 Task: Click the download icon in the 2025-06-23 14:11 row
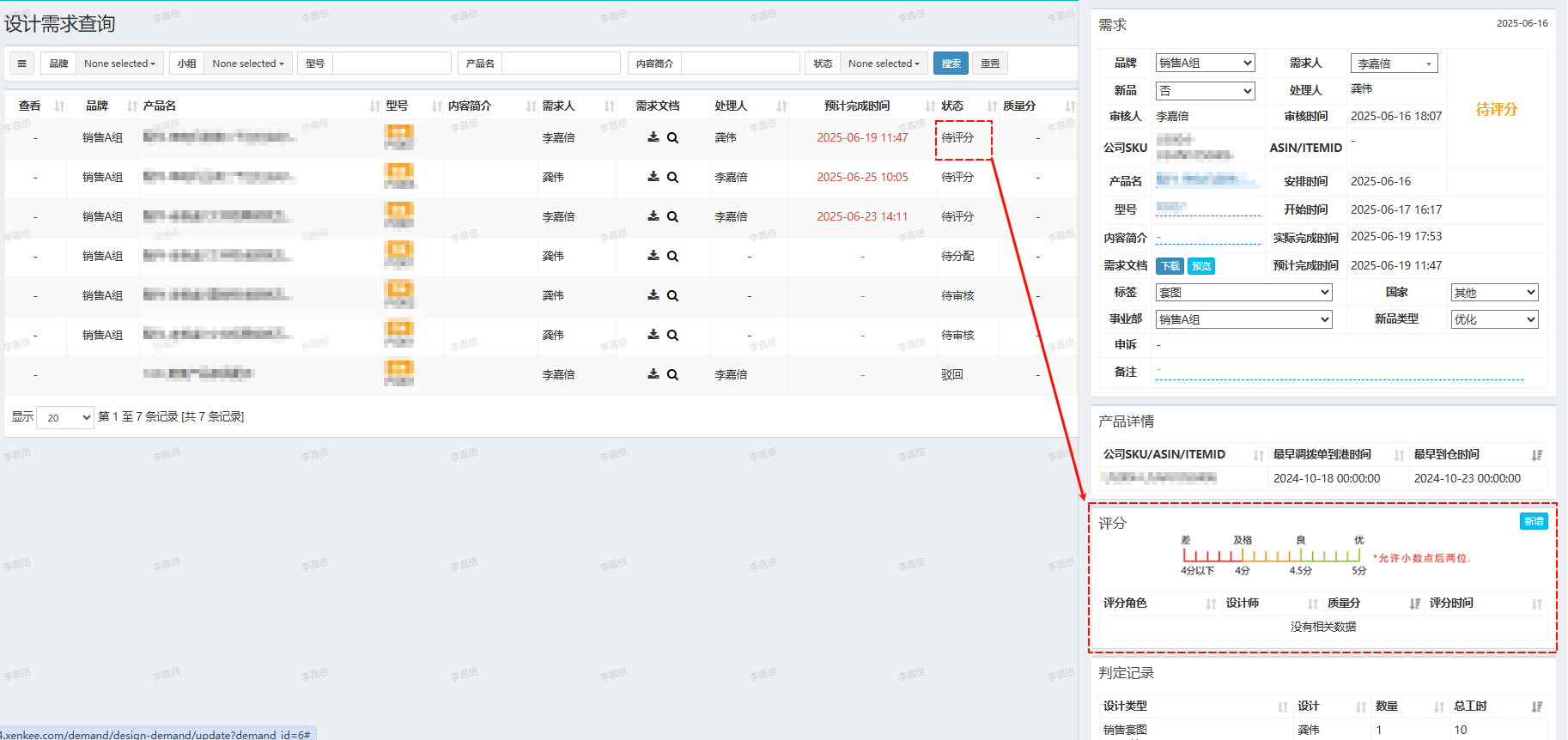(x=653, y=215)
